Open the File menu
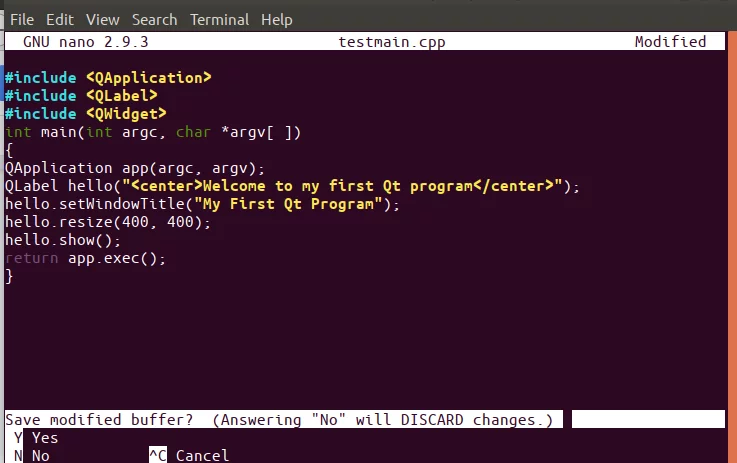Image resolution: width=737 pixels, height=463 pixels. (22, 20)
